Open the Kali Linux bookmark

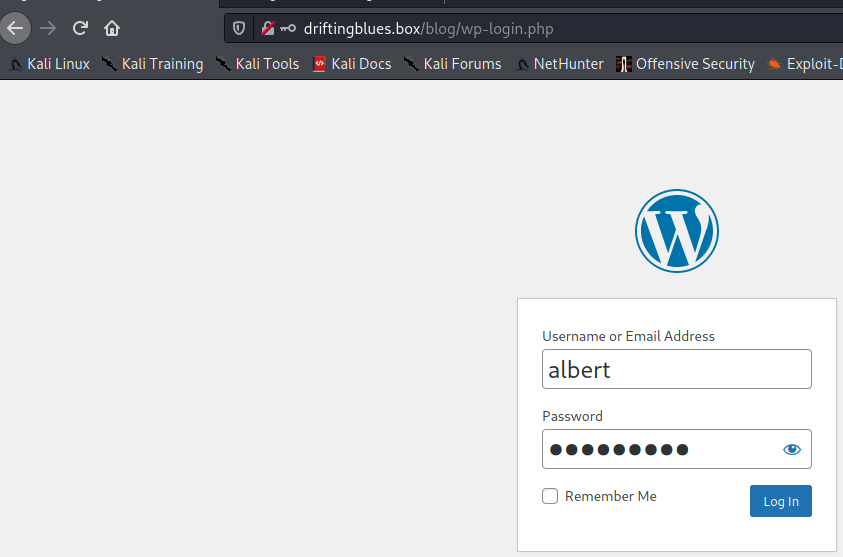click(49, 64)
